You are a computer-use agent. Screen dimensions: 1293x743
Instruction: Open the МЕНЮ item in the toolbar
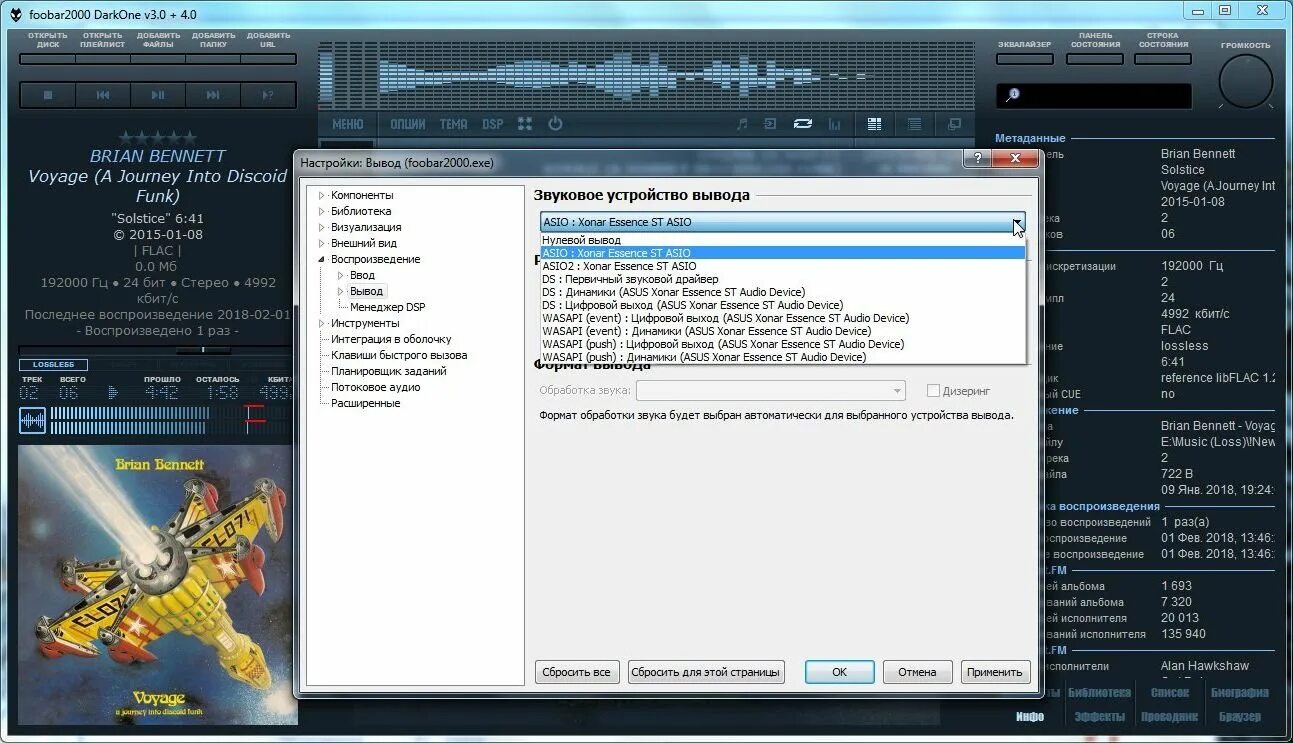(346, 123)
